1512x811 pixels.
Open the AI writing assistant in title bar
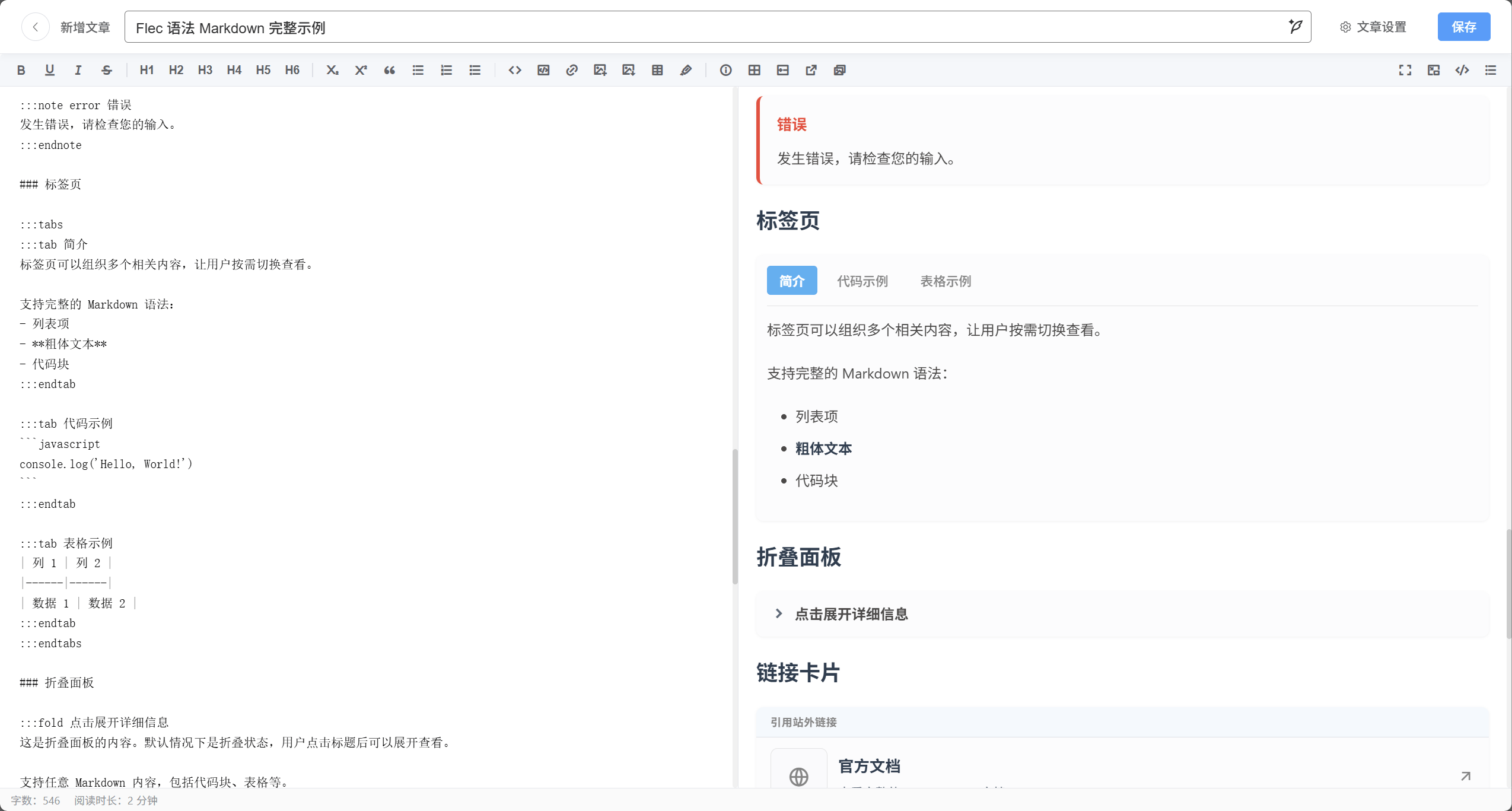(x=1295, y=27)
